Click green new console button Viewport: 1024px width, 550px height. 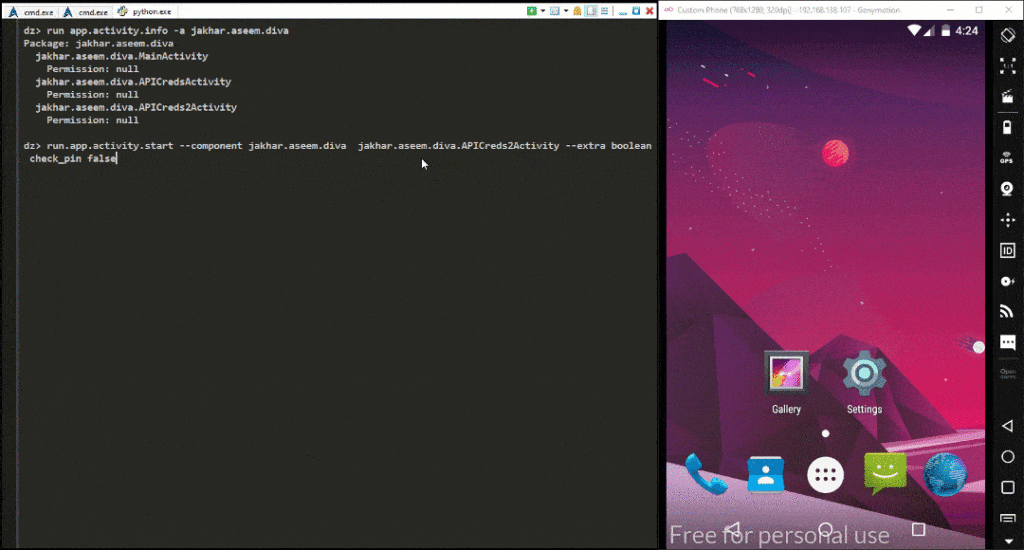click(x=532, y=11)
